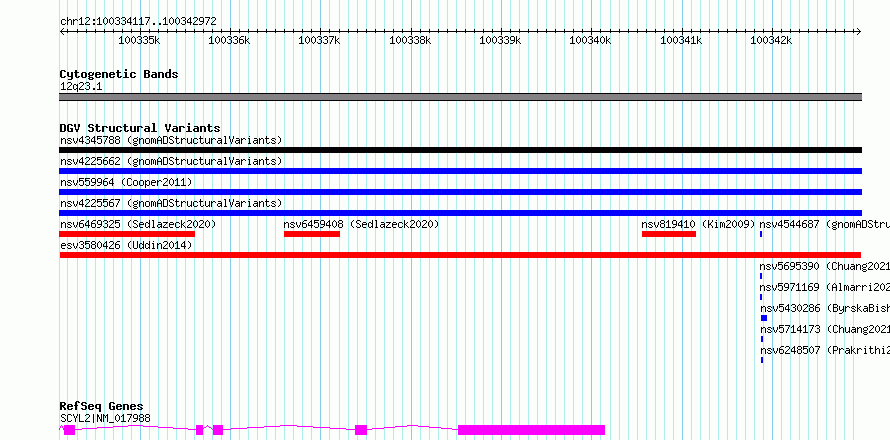Open the nsv819410 (Kim2009) label
890x440 pixels.
click(699, 224)
